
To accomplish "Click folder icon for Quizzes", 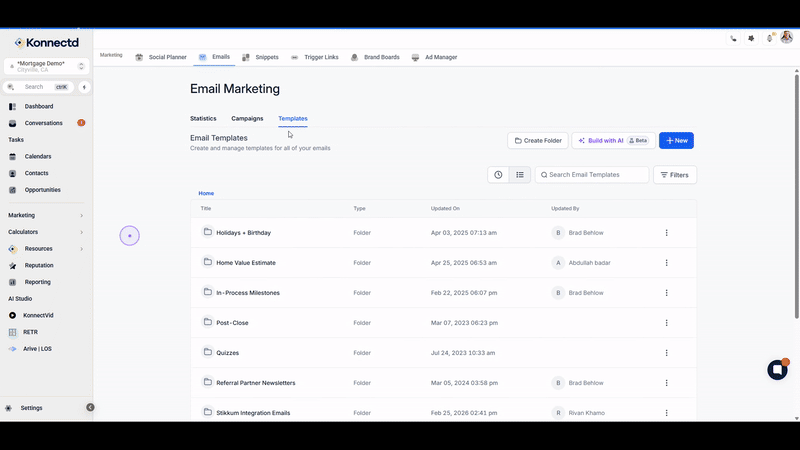I will (208, 352).
